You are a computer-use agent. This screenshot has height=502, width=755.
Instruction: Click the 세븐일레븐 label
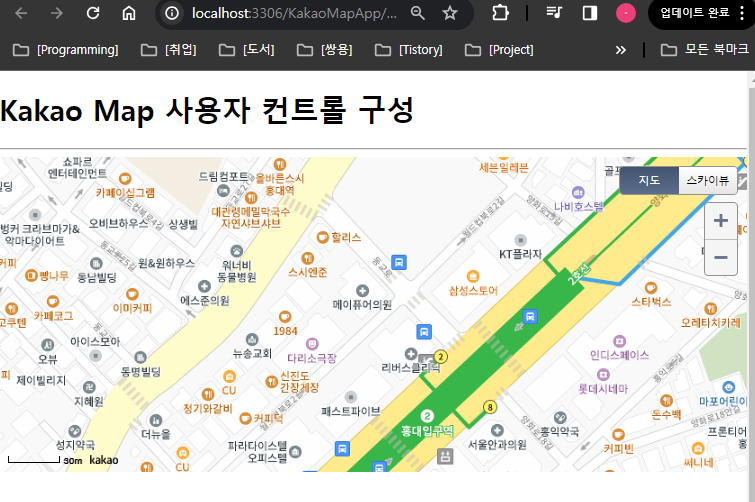point(504,167)
